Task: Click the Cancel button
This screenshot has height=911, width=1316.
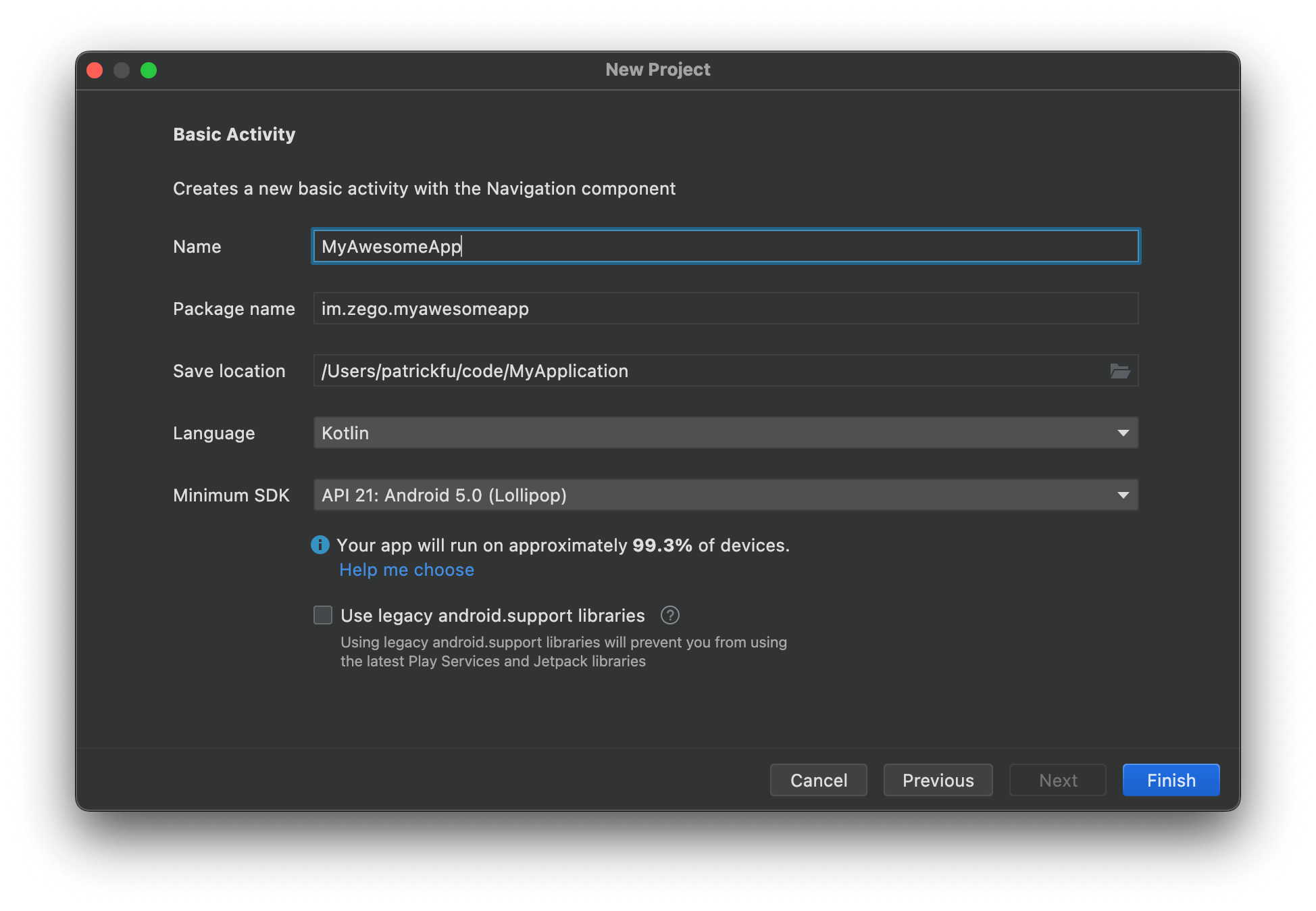Action: [818, 780]
